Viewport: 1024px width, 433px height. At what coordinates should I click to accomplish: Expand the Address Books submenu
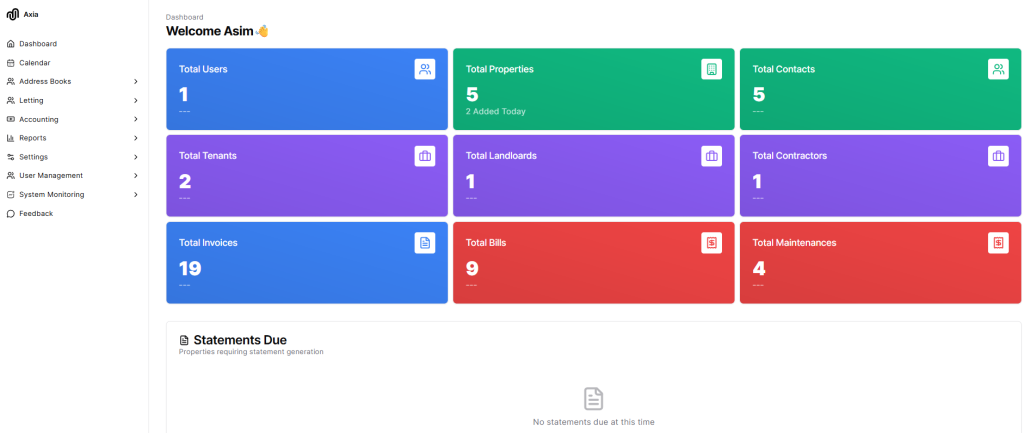(135, 81)
